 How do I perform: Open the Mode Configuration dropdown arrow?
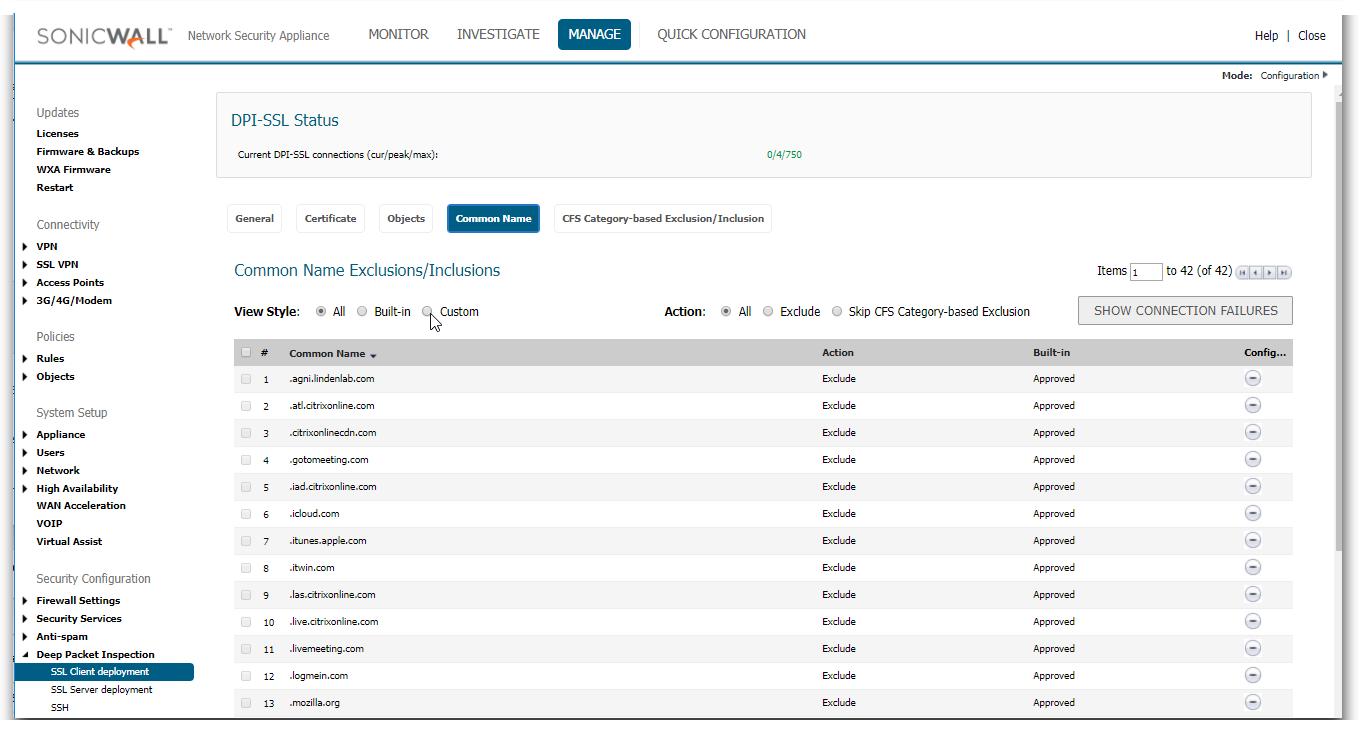1325,75
